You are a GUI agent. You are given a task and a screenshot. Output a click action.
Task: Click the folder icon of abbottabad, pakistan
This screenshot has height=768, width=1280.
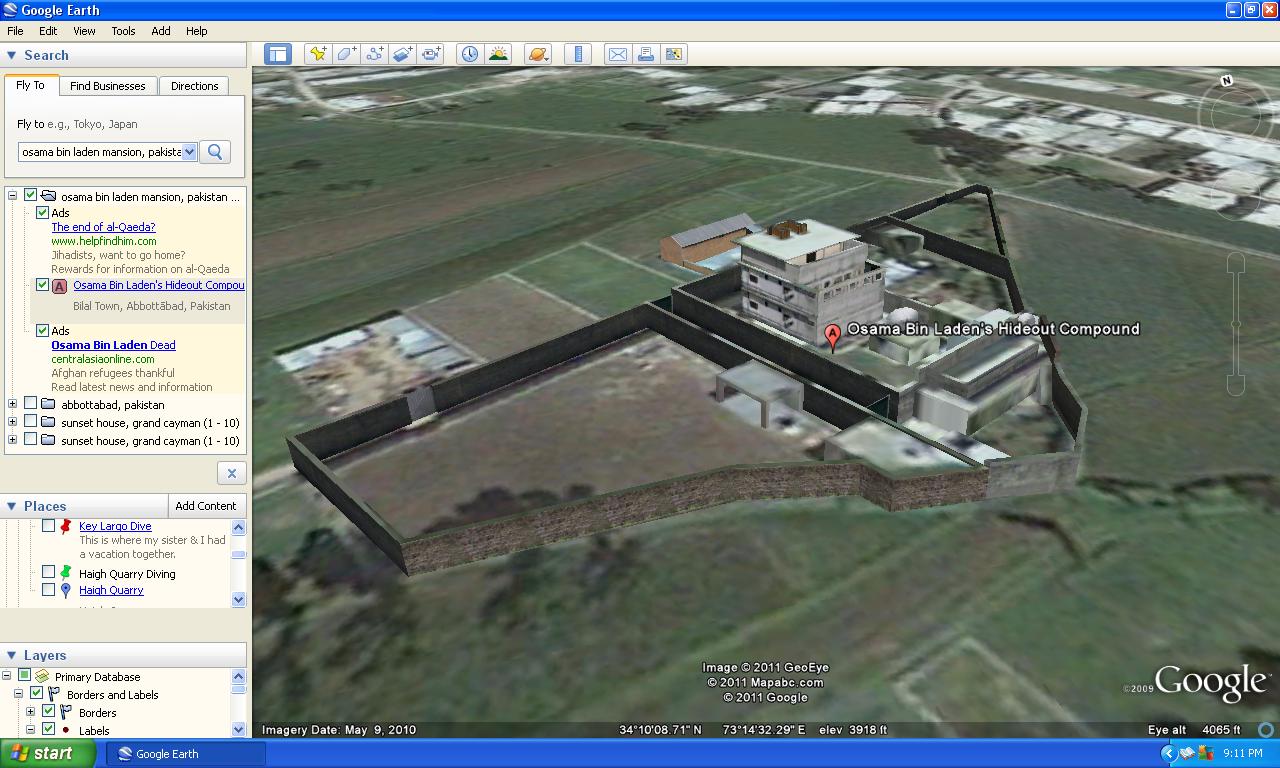[48, 405]
